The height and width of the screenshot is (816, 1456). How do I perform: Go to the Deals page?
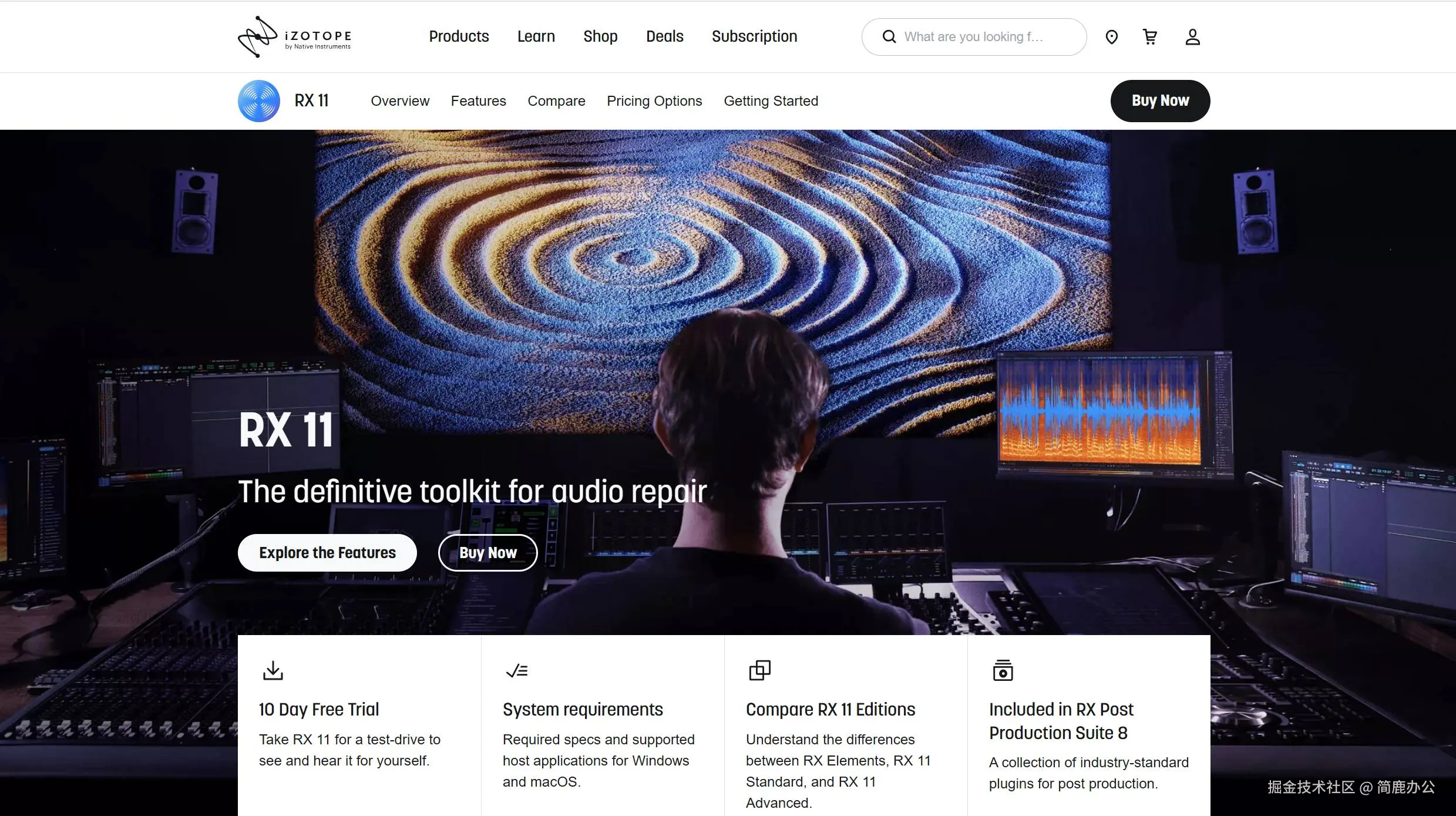[x=664, y=36]
